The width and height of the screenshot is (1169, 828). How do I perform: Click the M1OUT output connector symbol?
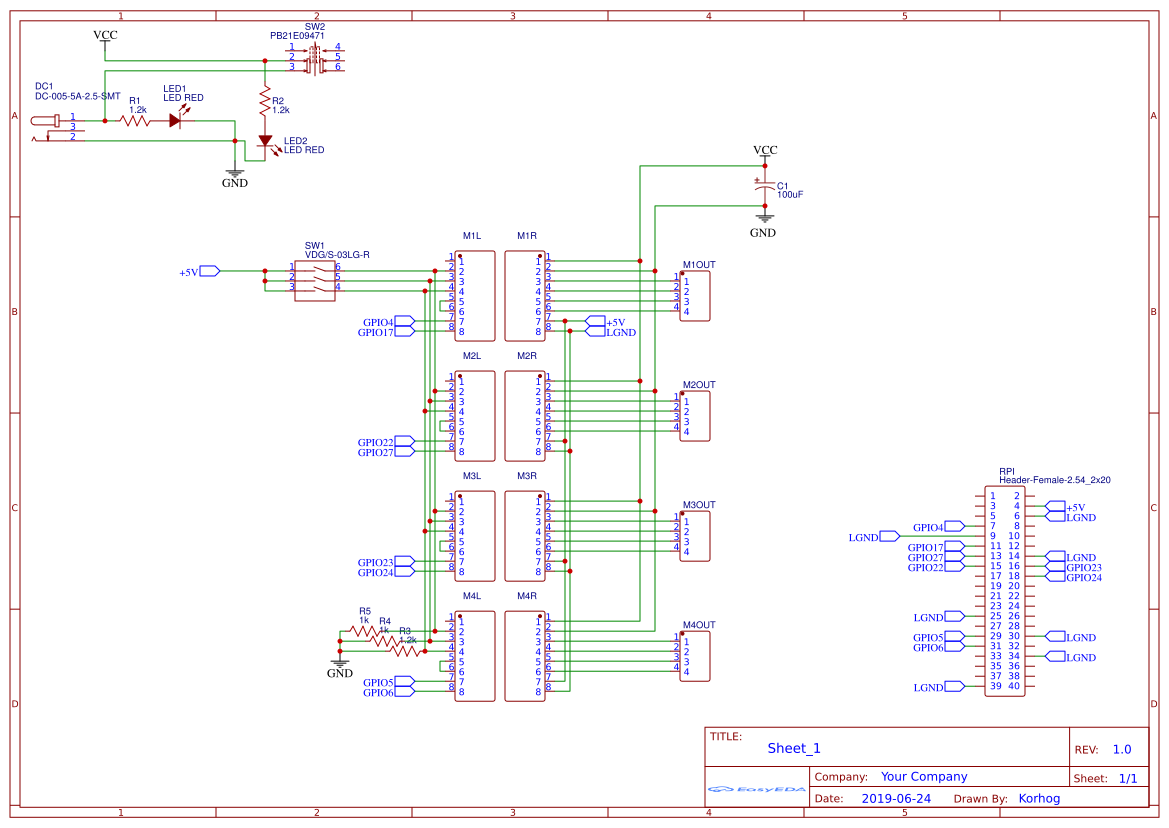click(x=695, y=295)
